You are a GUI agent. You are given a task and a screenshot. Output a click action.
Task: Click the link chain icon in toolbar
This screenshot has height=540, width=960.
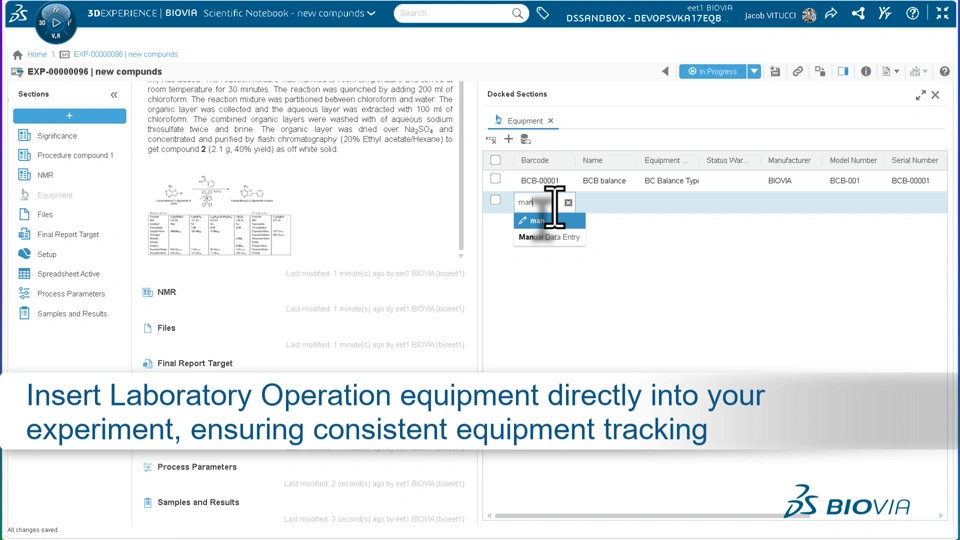click(797, 72)
